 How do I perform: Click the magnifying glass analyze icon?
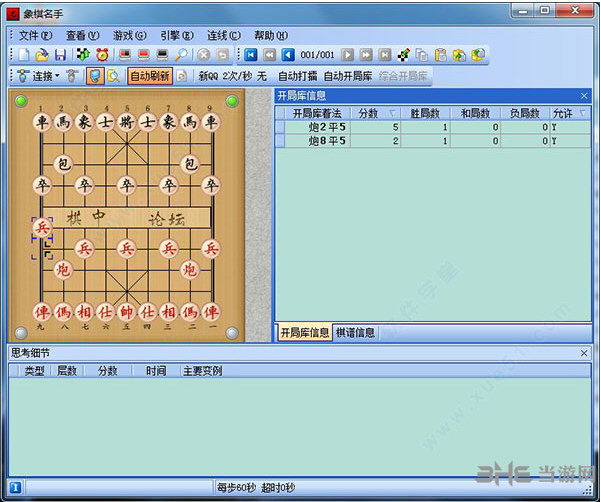pos(181,55)
